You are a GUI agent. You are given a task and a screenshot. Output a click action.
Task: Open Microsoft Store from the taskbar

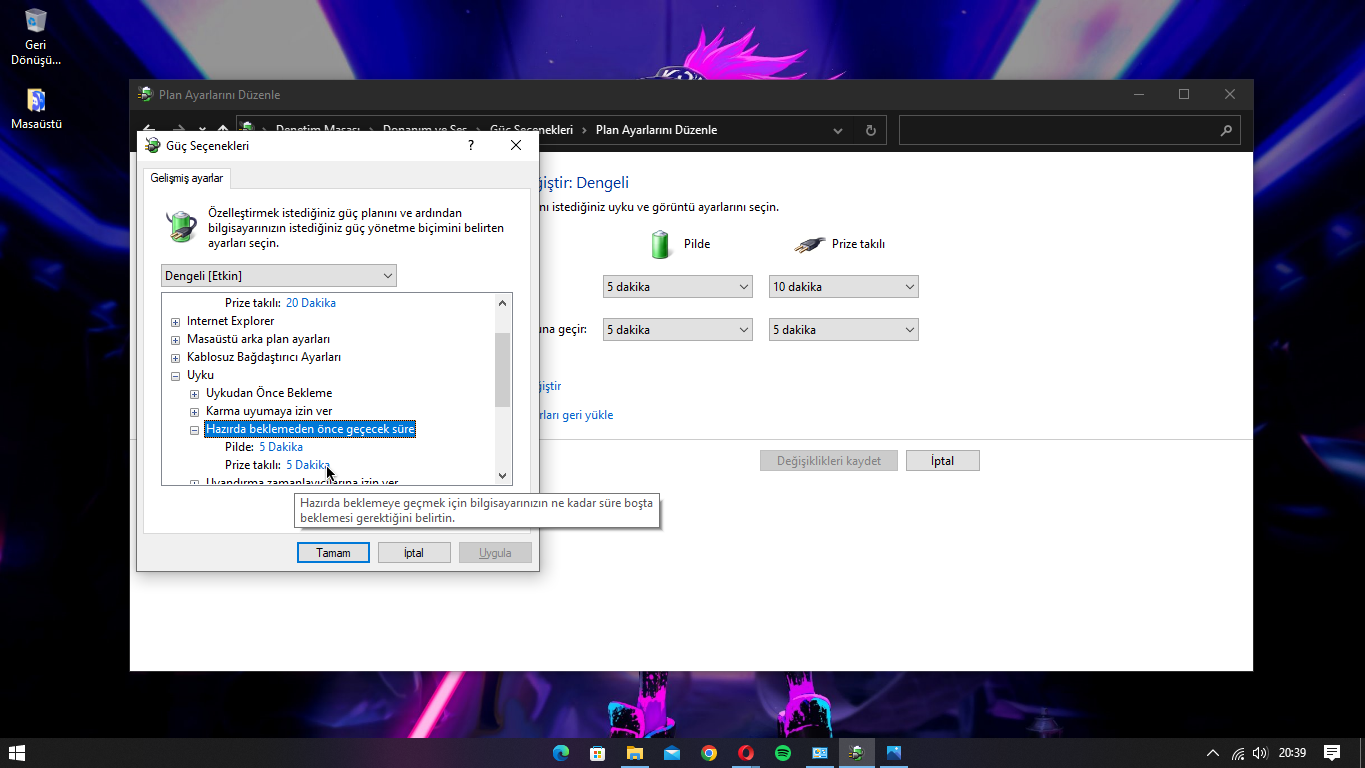point(597,753)
